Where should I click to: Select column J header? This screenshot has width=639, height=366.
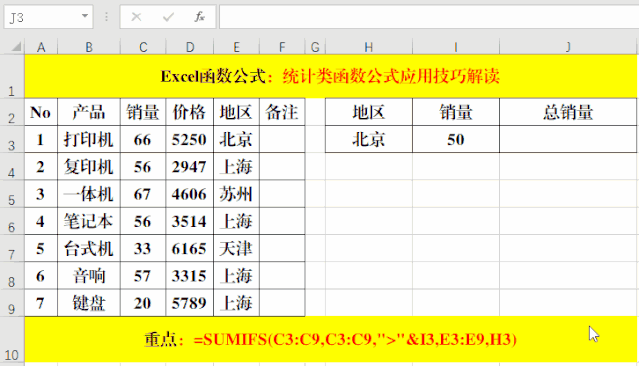[x=568, y=47]
